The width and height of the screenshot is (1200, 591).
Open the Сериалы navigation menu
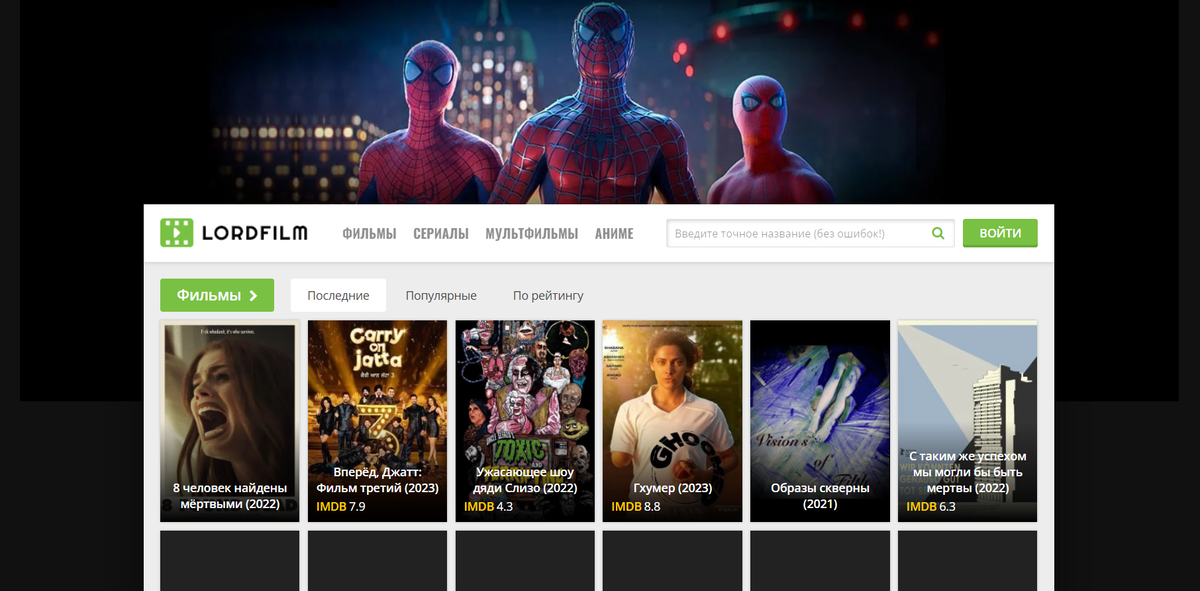[x=441, y=234]
